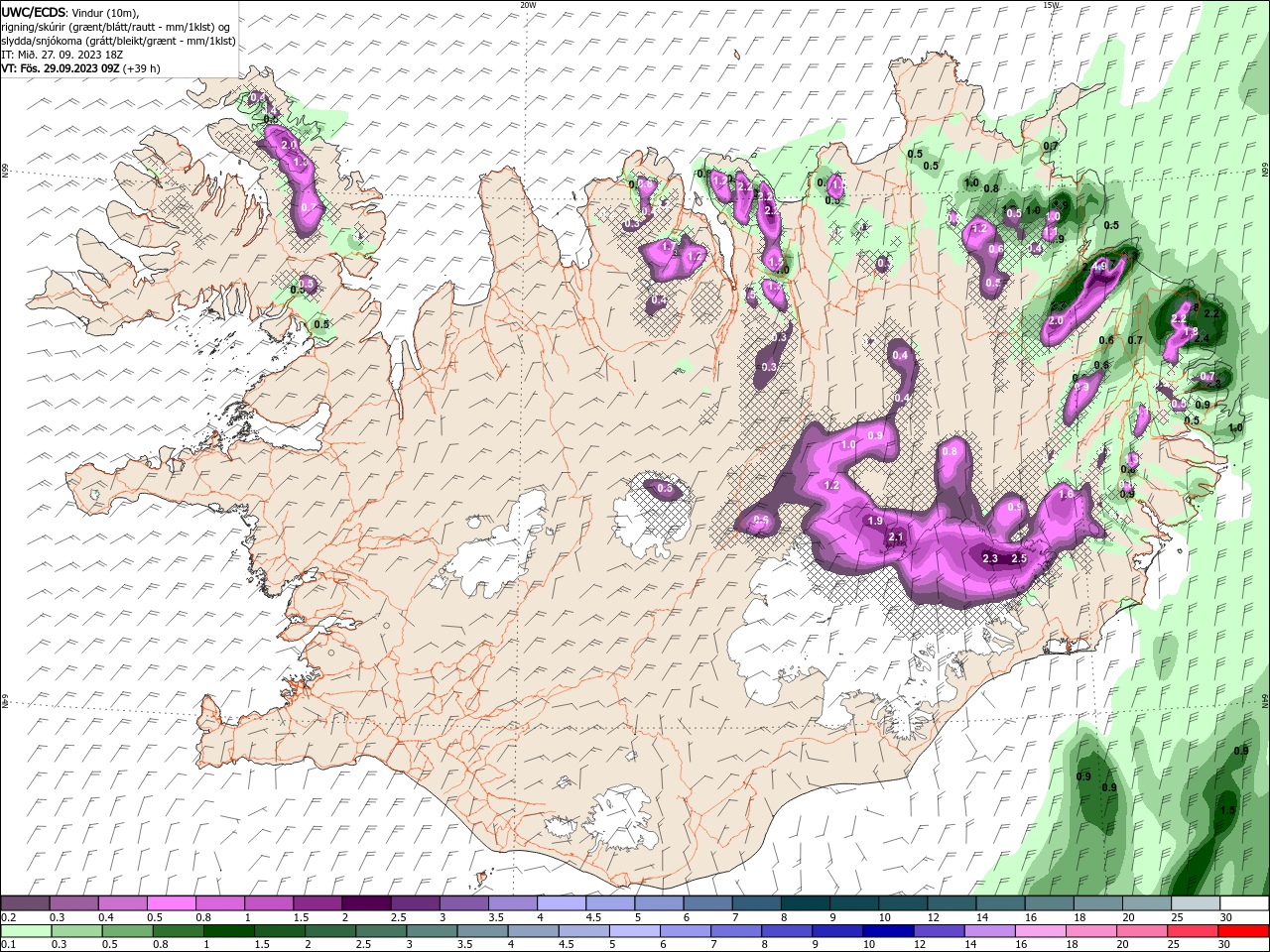Click the '(+39 h)' forecast offset text
Image resolution: width=1270 pixels, height=952 pixels.
pyautogui.click(x=142, y=68)
